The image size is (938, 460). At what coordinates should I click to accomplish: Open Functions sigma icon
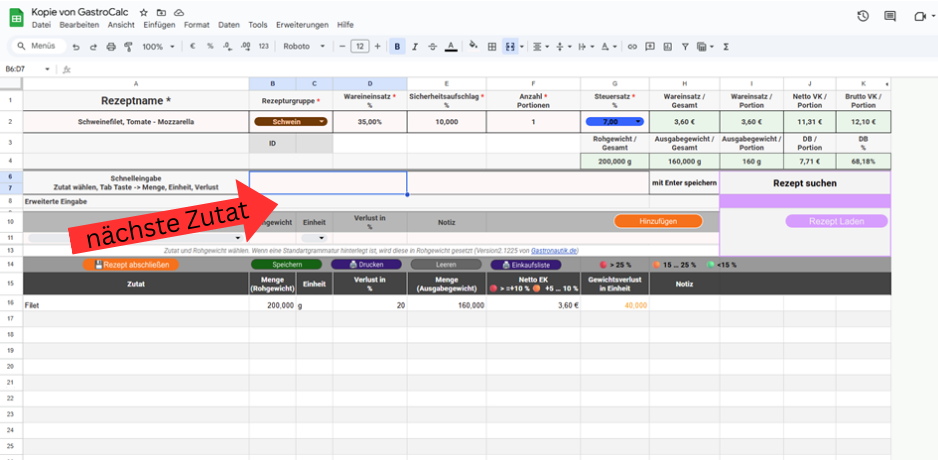click(x=726, y=47)
